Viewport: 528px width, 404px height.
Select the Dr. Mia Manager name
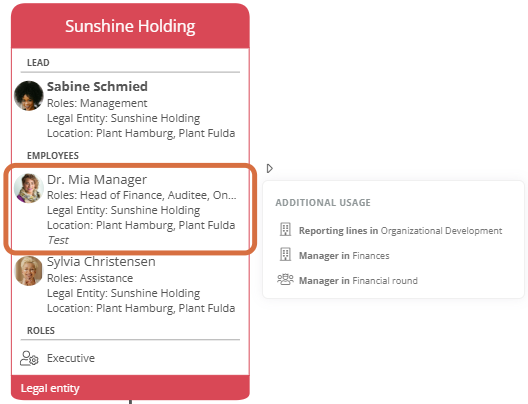click(x=97, y=179)
